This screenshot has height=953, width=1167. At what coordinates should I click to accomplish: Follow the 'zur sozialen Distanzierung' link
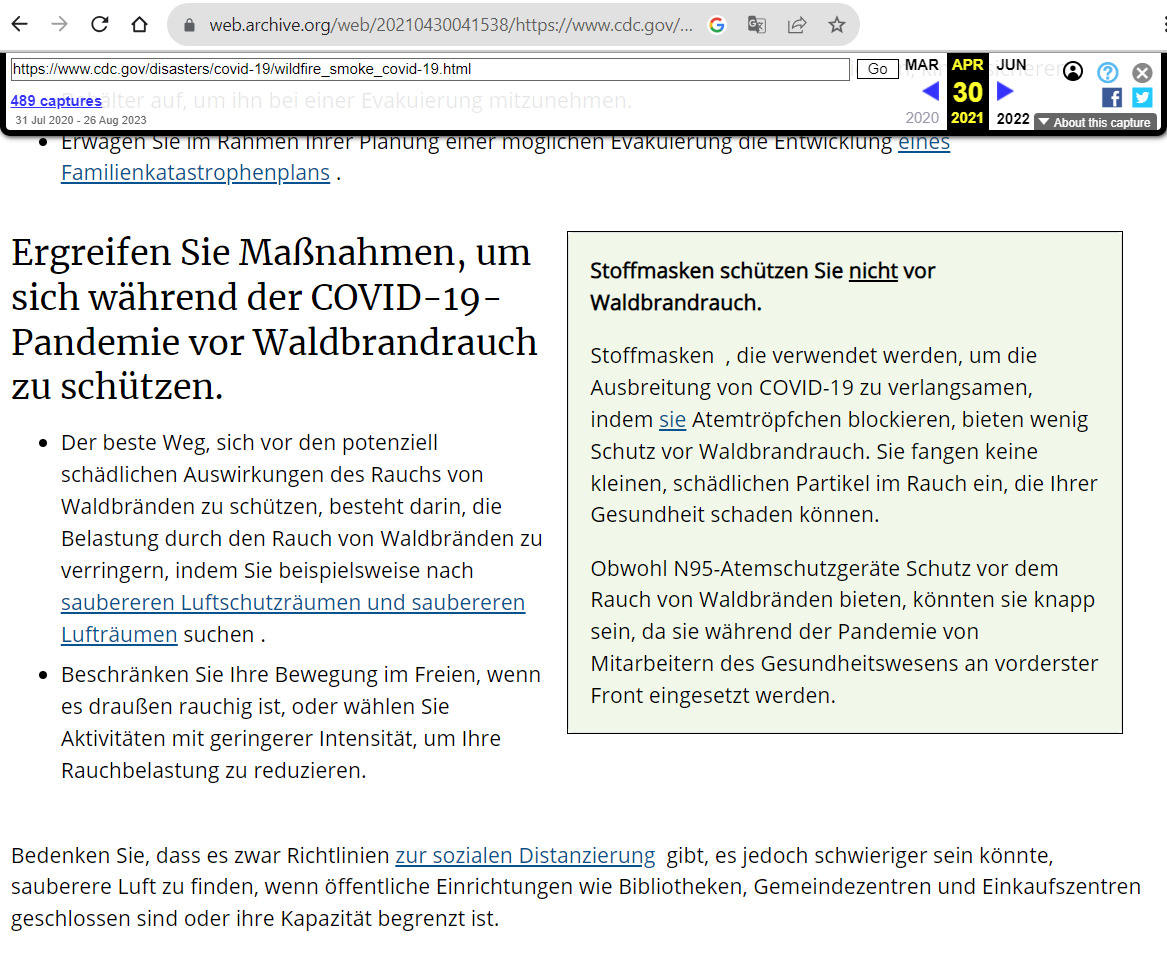525,855
